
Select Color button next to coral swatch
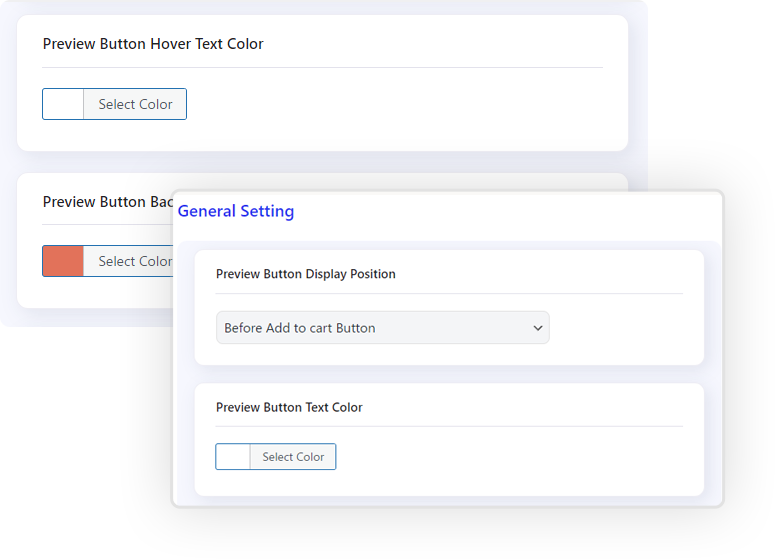[129, 261]
